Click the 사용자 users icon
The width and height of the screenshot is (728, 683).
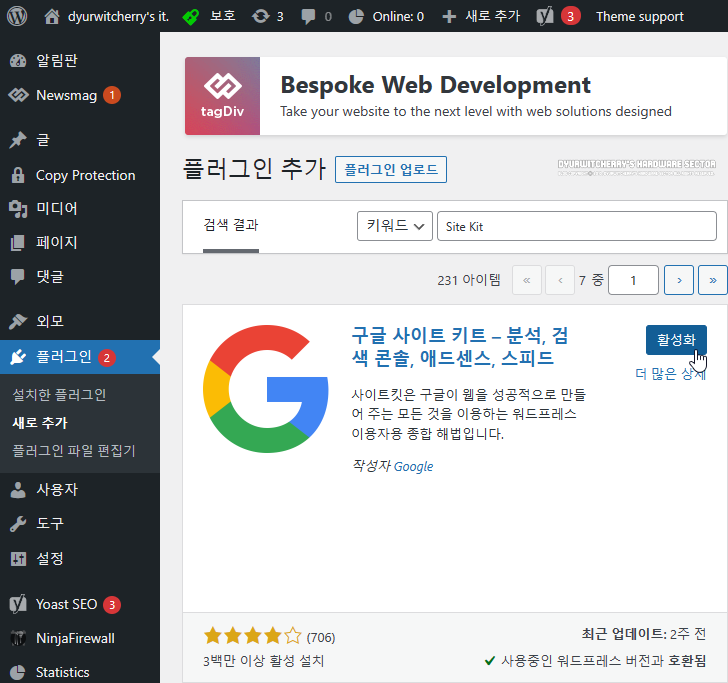pos(18,490)
